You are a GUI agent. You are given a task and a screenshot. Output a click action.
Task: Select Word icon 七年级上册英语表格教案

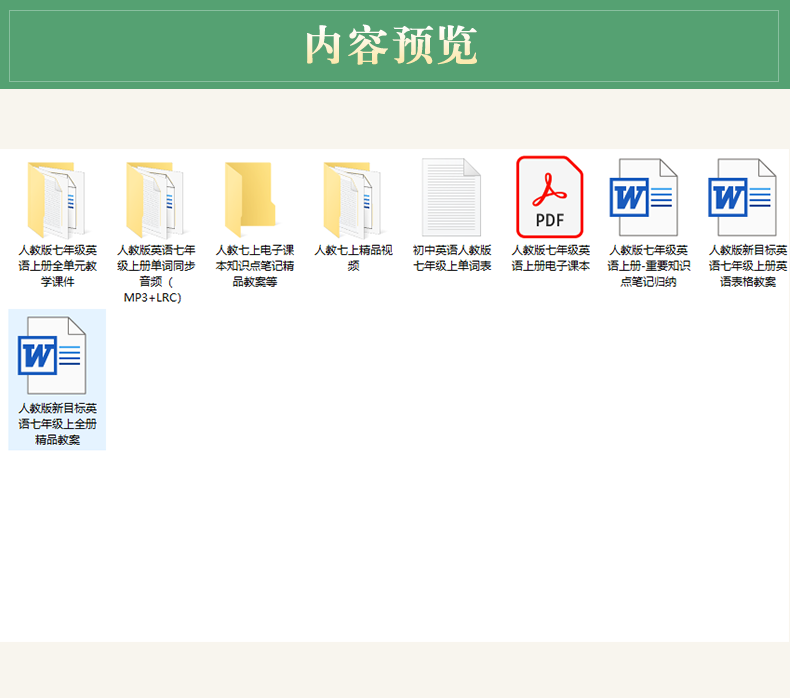(x=742, y=197)
